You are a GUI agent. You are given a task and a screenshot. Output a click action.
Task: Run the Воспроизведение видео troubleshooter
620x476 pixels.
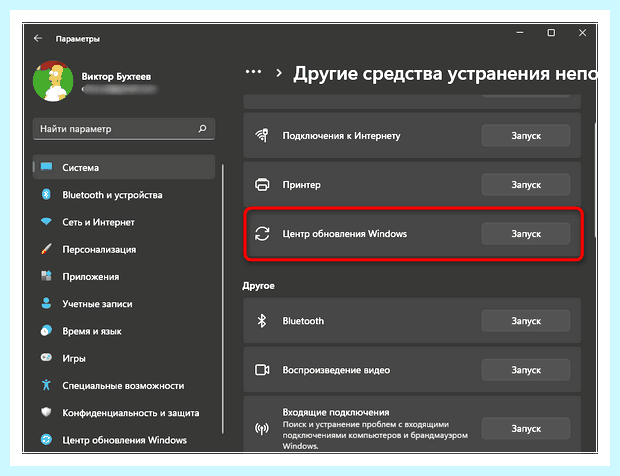coord(526,370)
